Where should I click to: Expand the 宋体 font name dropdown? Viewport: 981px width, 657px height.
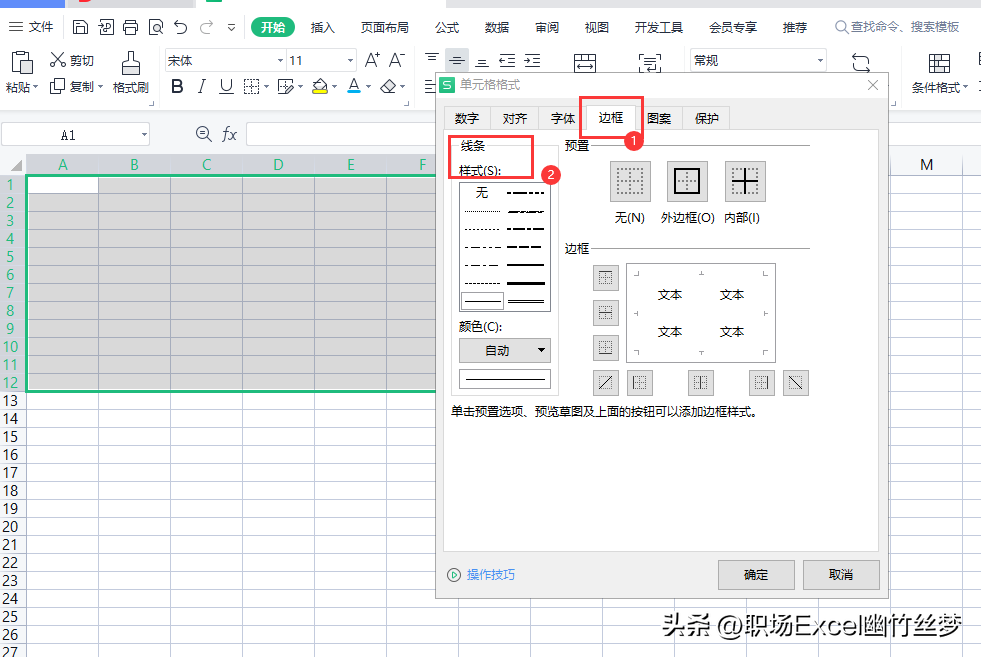pos(277,61)
